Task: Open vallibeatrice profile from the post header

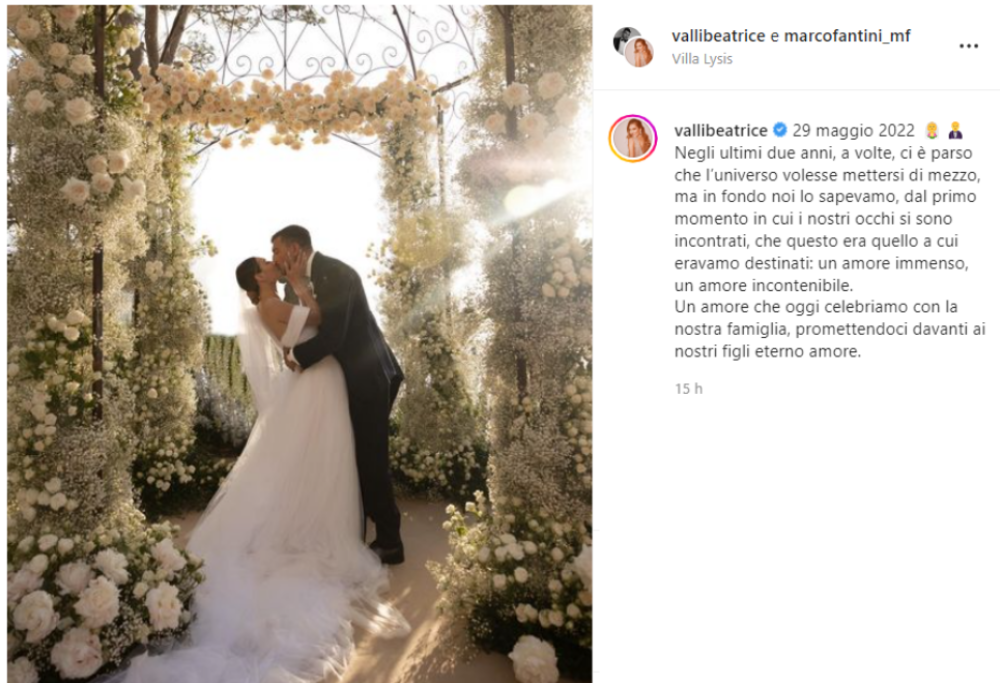Action: tap(718, 36)
